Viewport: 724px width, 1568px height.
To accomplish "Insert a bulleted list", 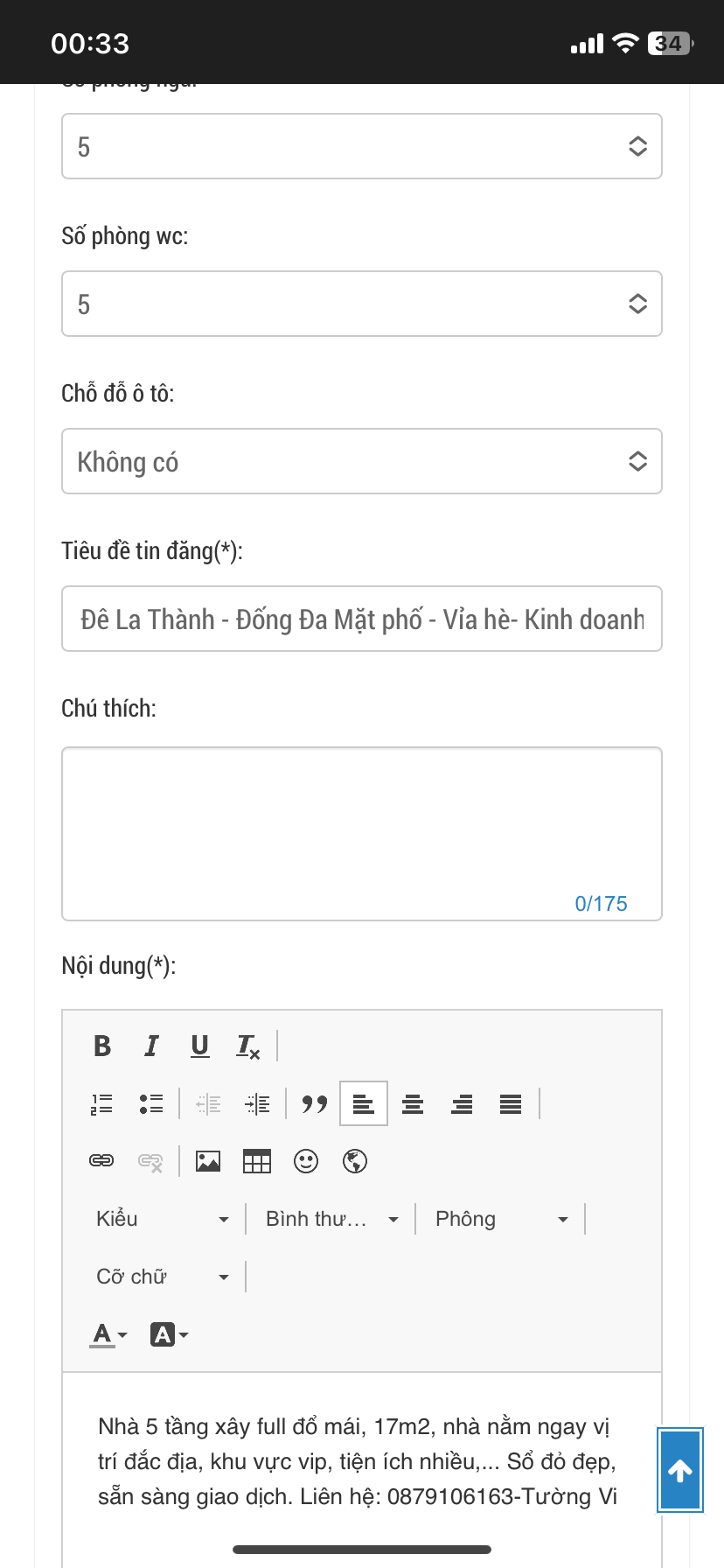I will pos(151,1103).
